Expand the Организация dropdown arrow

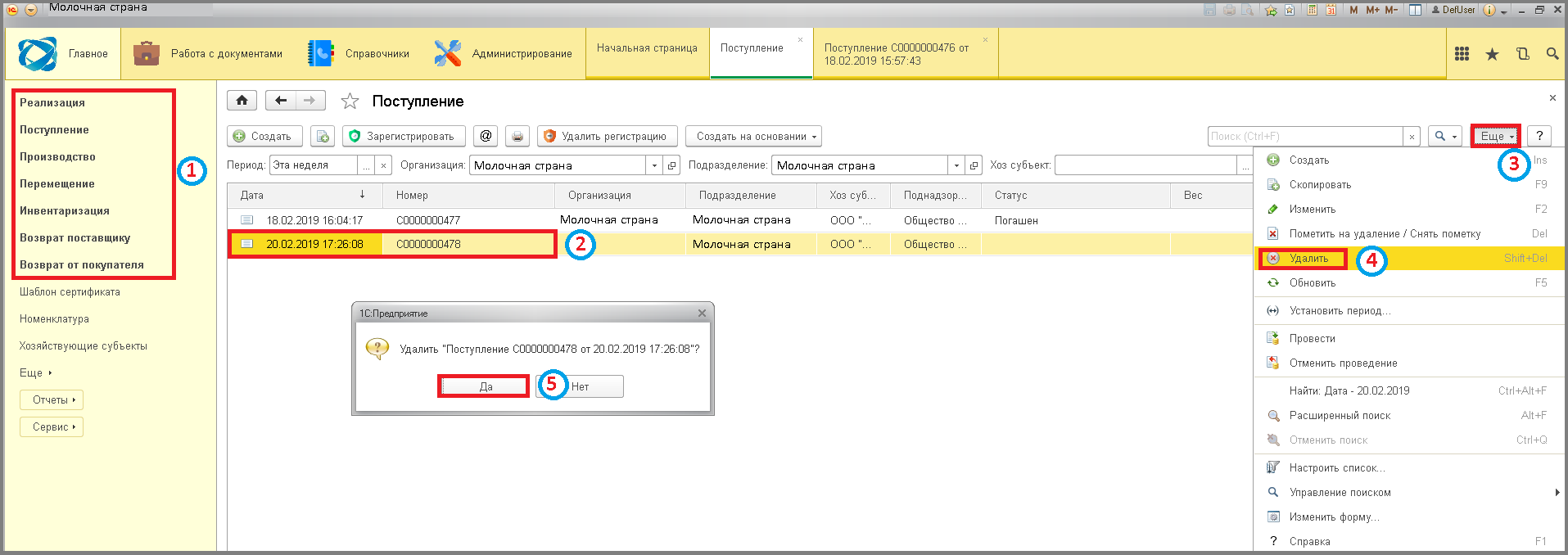(x=654, y=165)
